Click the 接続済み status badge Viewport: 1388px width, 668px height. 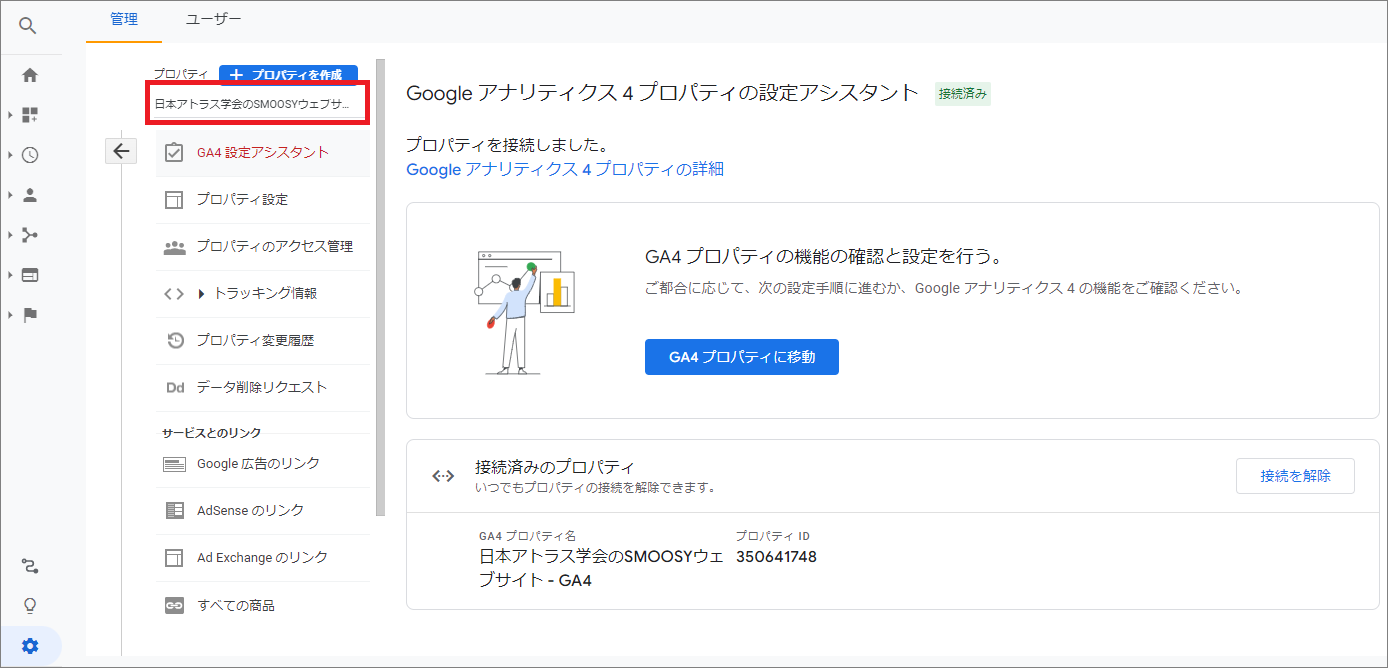963,94
